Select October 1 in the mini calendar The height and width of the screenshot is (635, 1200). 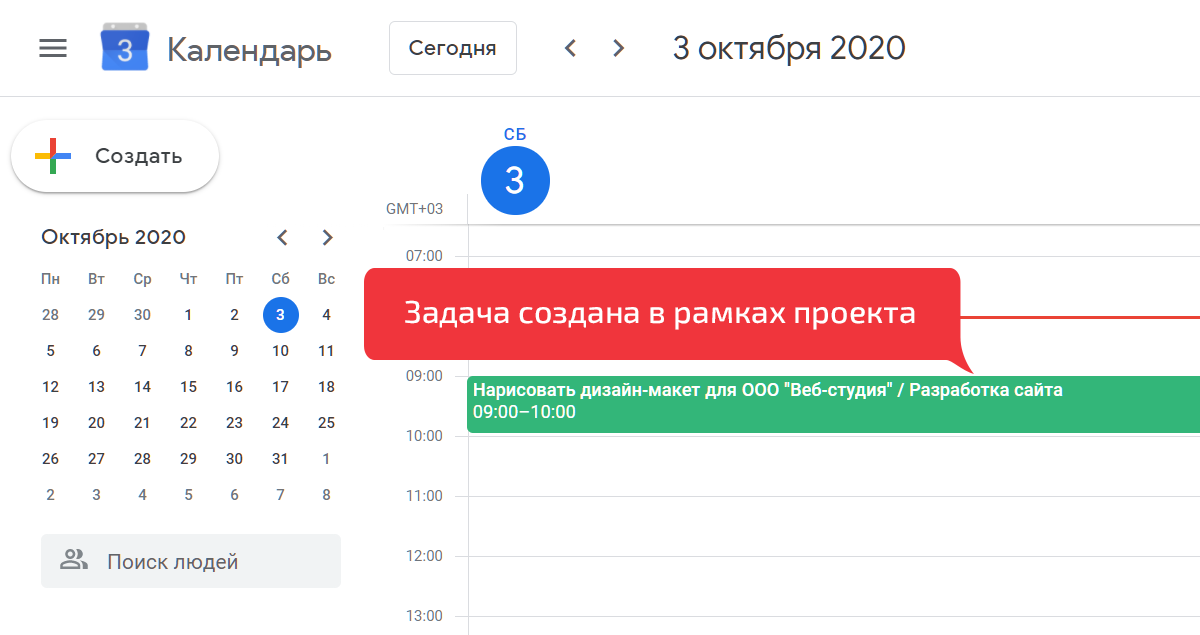click(x=188, y=315)
